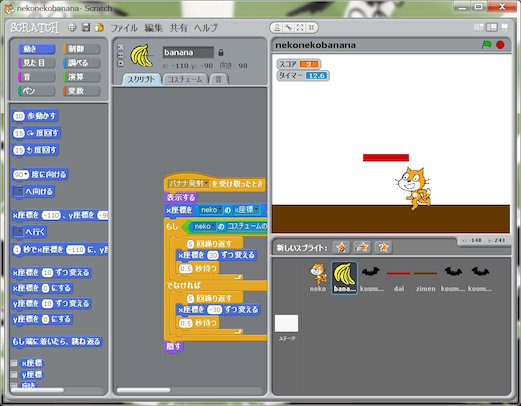Select the last bat sprite in list

[480, 278]
